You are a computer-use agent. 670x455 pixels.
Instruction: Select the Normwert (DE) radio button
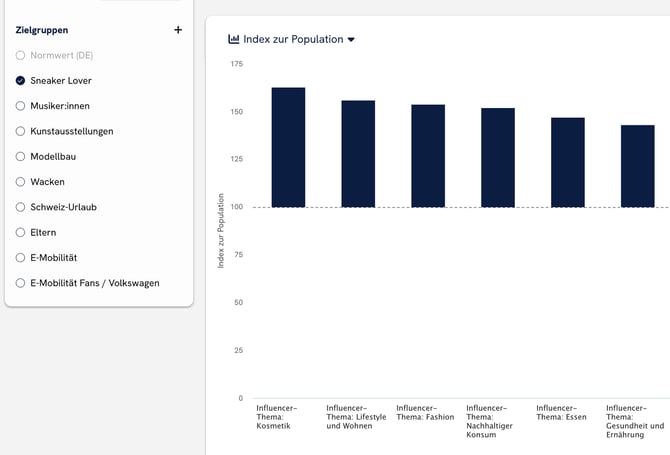pos(21,55)
